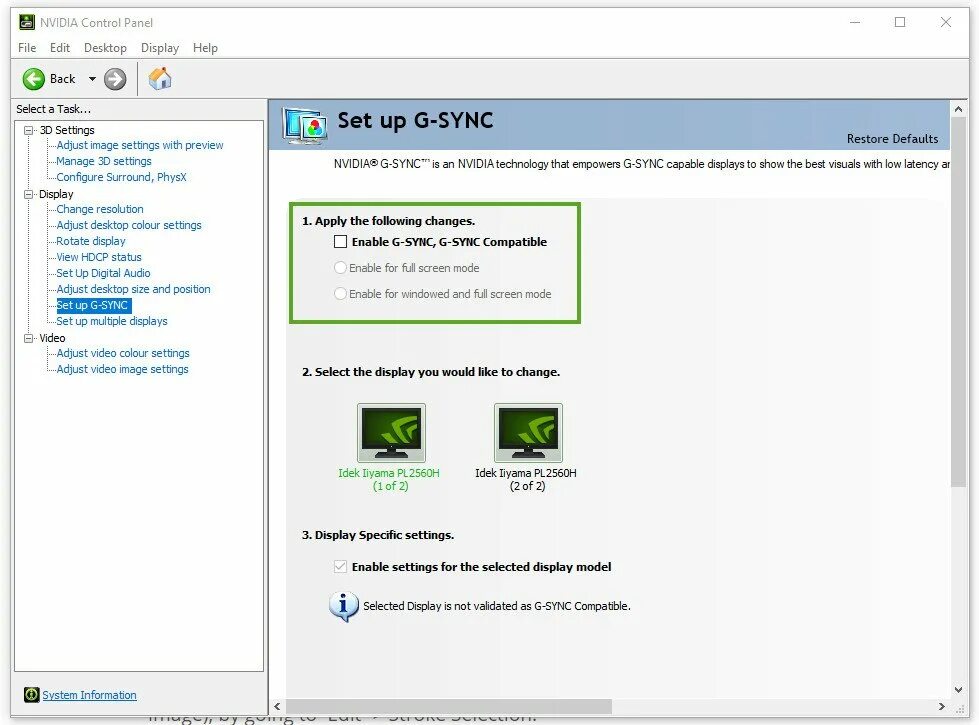The height and width of the screenshot is (725, 979).
Task: Open Adjust video image settings
Action: (x=122, y=369)
